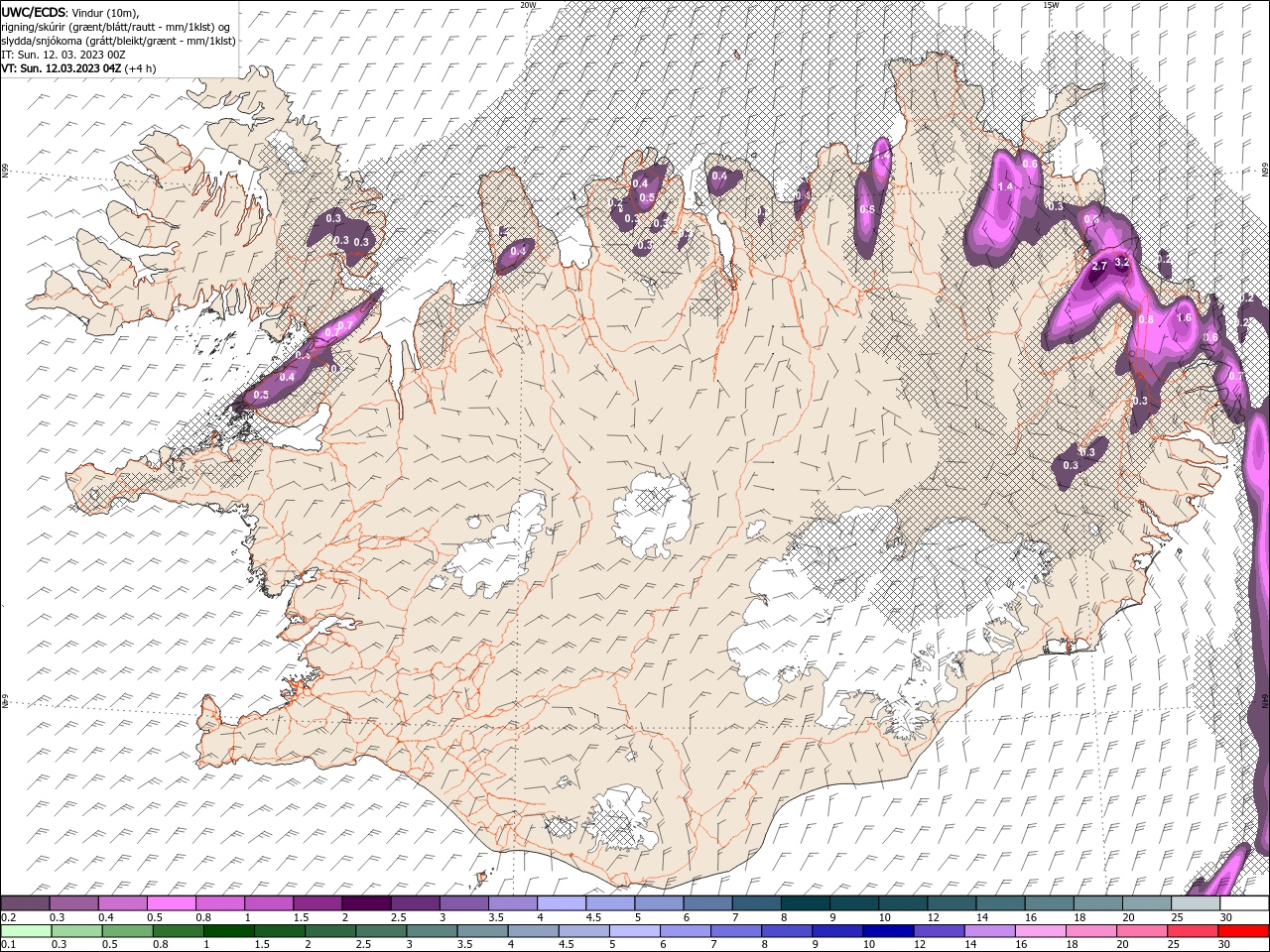
Task: Click the pink snow swatch between 0.5 and 0.8
Action: (171, 903)
